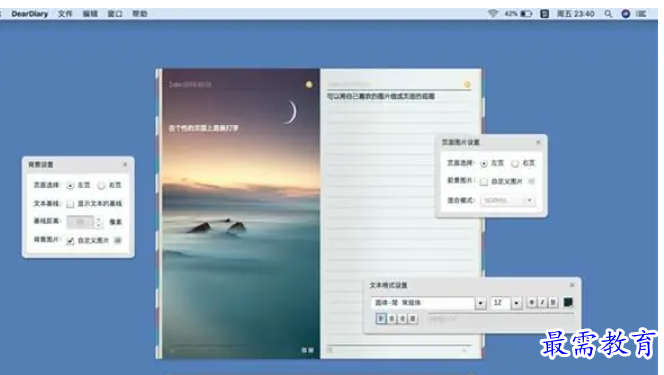Viewport: 664px width, 375px height.
Task: Select 左页 radio in 页面图片设置 panel
Action: coord(484,163)
